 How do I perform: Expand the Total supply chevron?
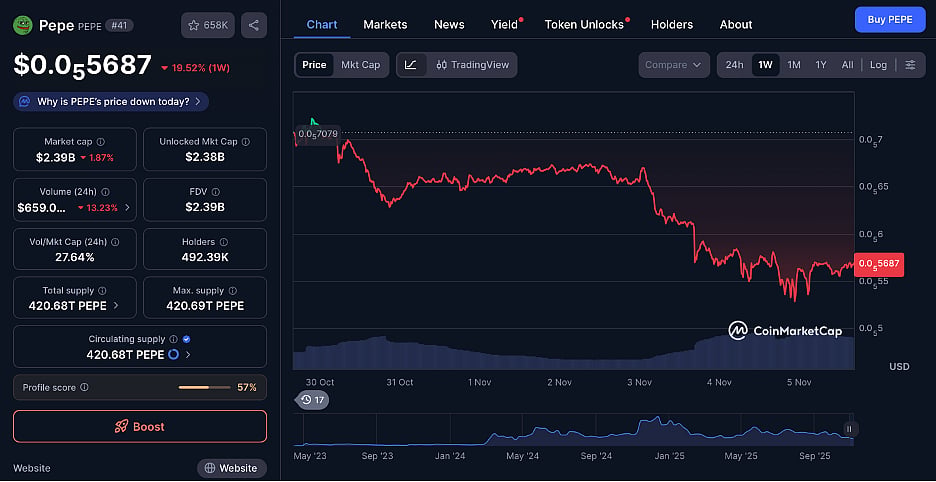click(116, 306)
